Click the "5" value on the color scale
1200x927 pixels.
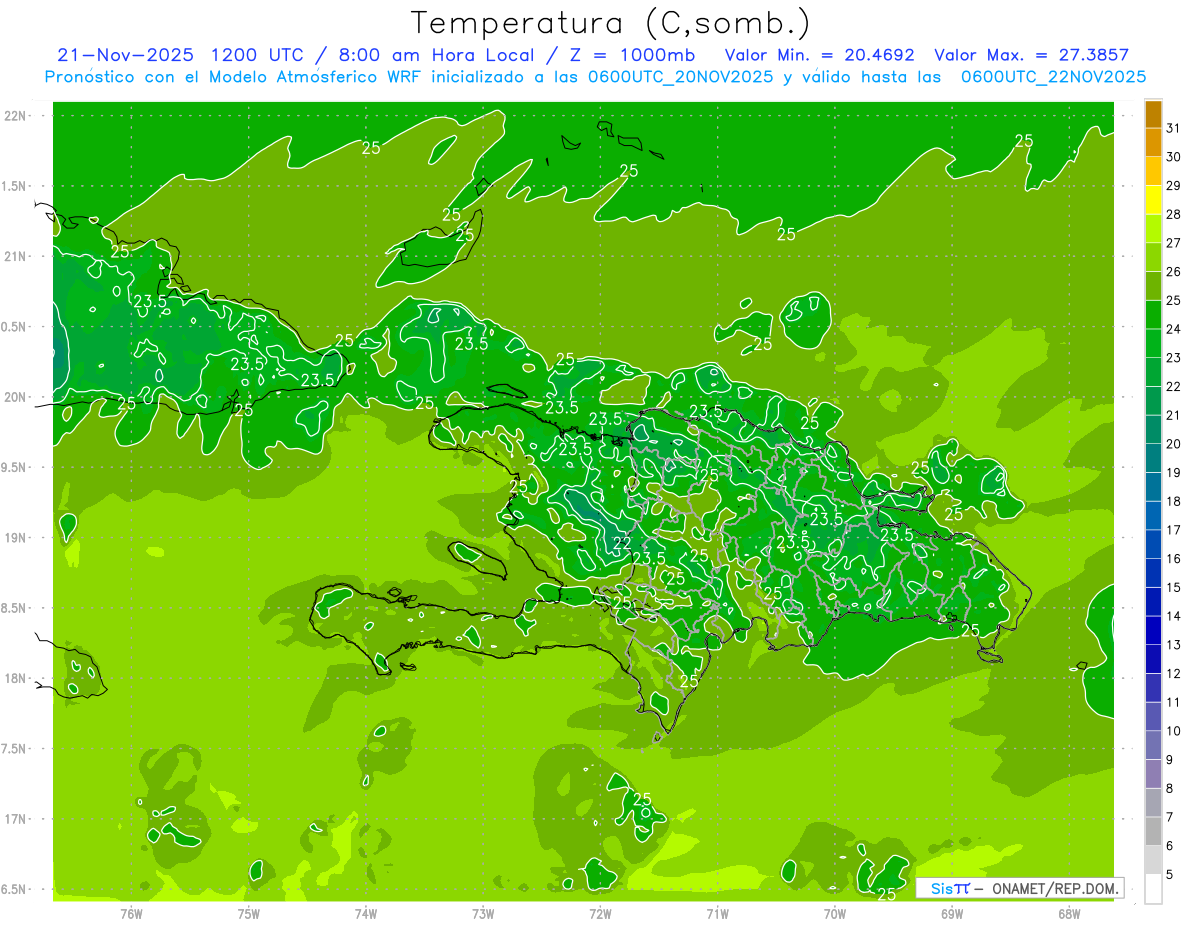pyautogui.click(x=1170, y=875)
